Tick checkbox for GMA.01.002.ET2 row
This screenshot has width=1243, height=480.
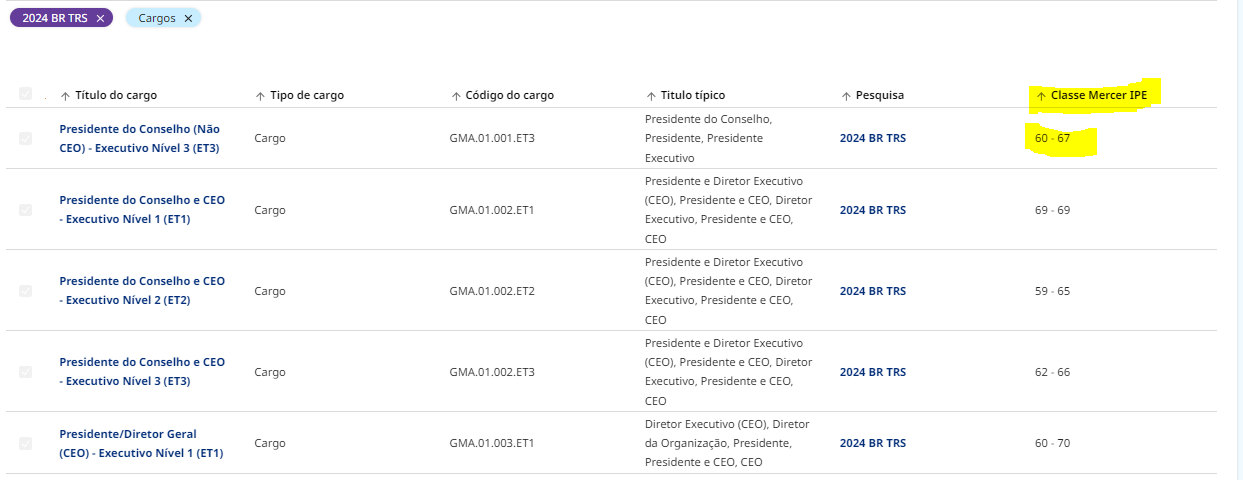pyautogui.click(x=26, y=291)
